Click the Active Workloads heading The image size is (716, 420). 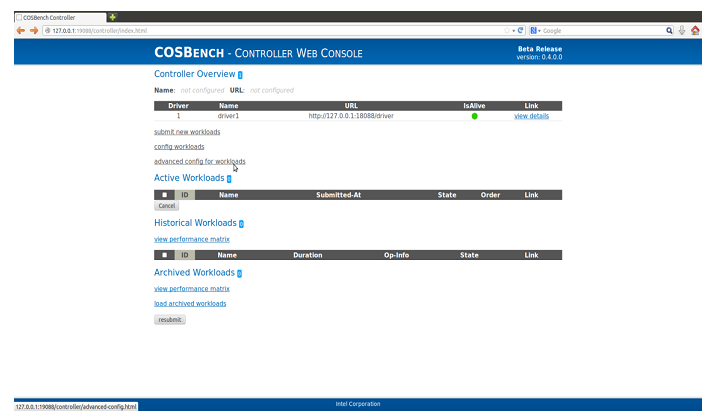(189, 178)
